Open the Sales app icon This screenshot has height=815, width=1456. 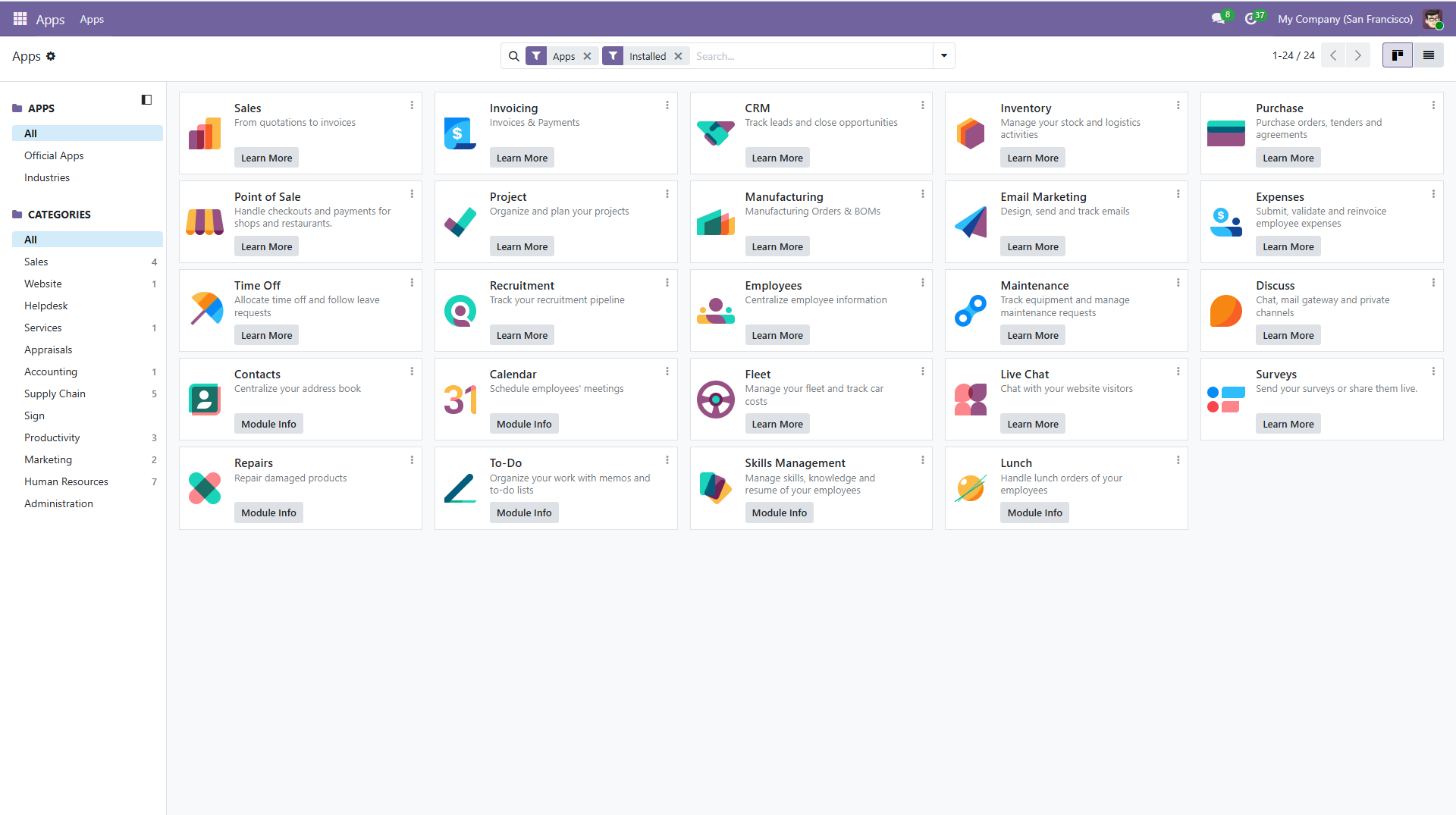tap(204, 133)
